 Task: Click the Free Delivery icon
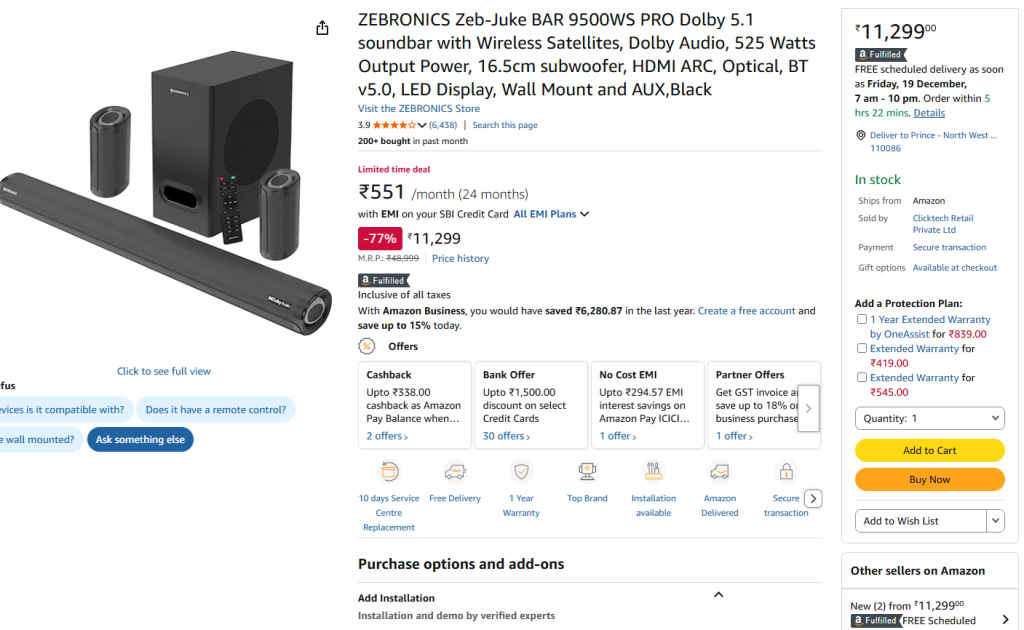[455, 470]
